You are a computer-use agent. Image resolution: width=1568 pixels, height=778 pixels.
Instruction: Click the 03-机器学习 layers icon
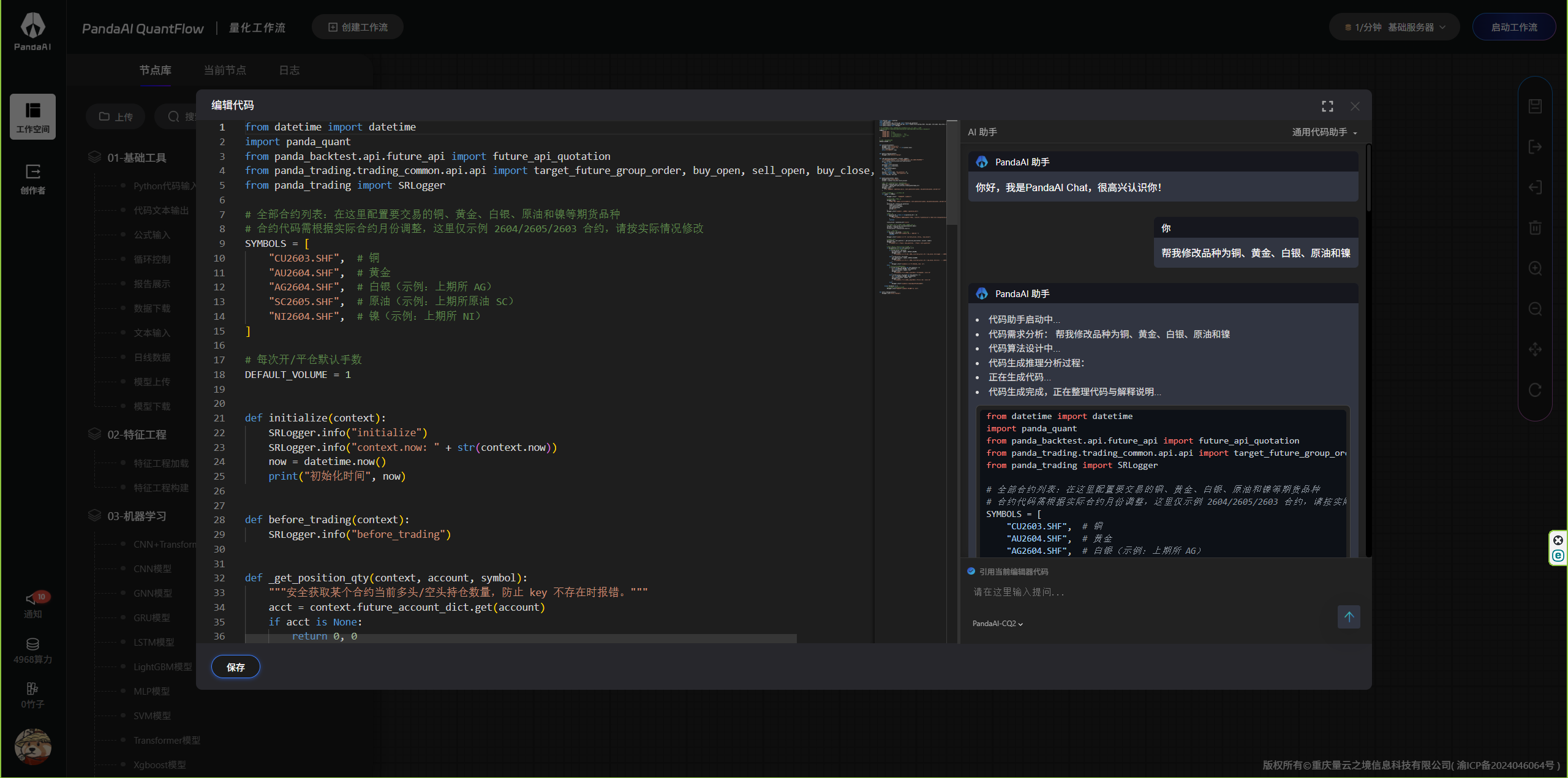click(x=94, y=515)
